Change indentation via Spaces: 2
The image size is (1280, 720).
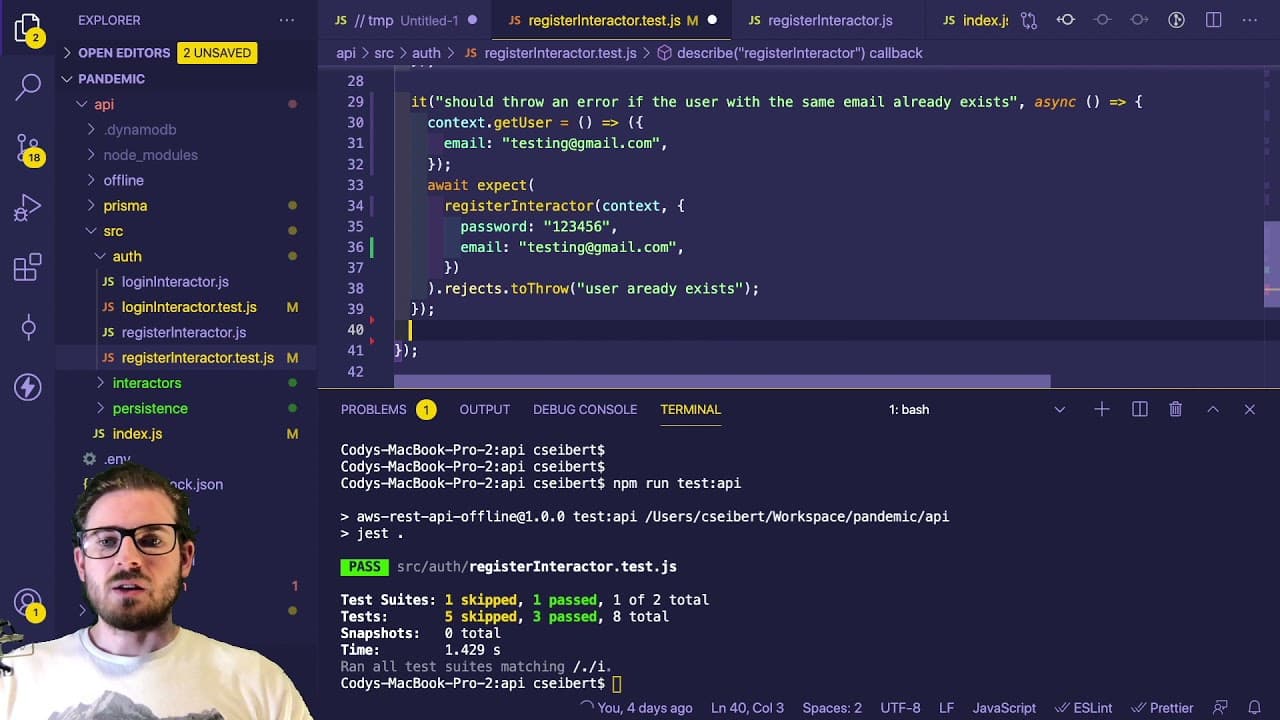point(831,707)
